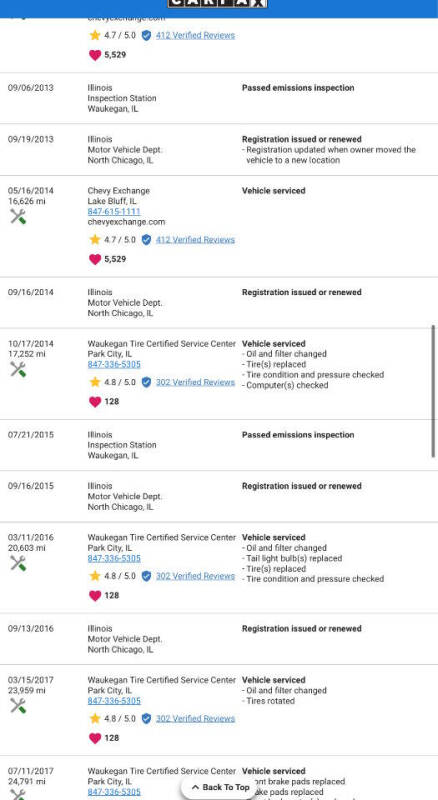The image size is (438, 800).
Task: Click wrench icon for 05/16/2014 service
Action: pyautogui.click(x=18, y=217)
